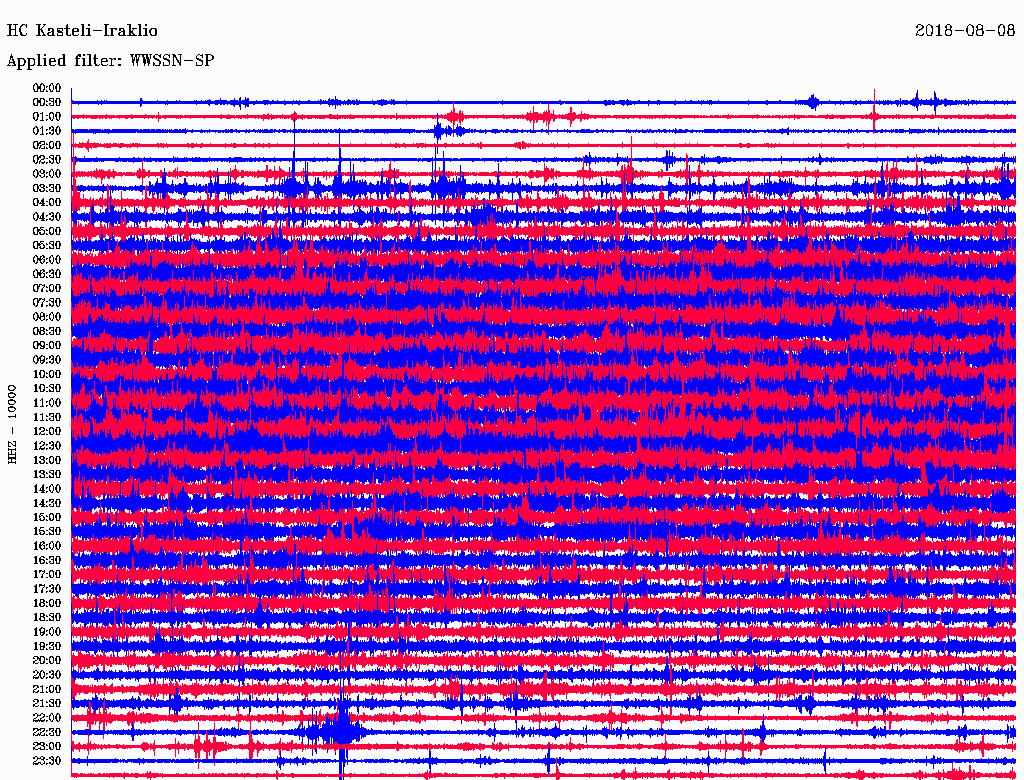The image size is (1024, 780).
Task: Click the 05:00 time label
Action: (47, 231)
